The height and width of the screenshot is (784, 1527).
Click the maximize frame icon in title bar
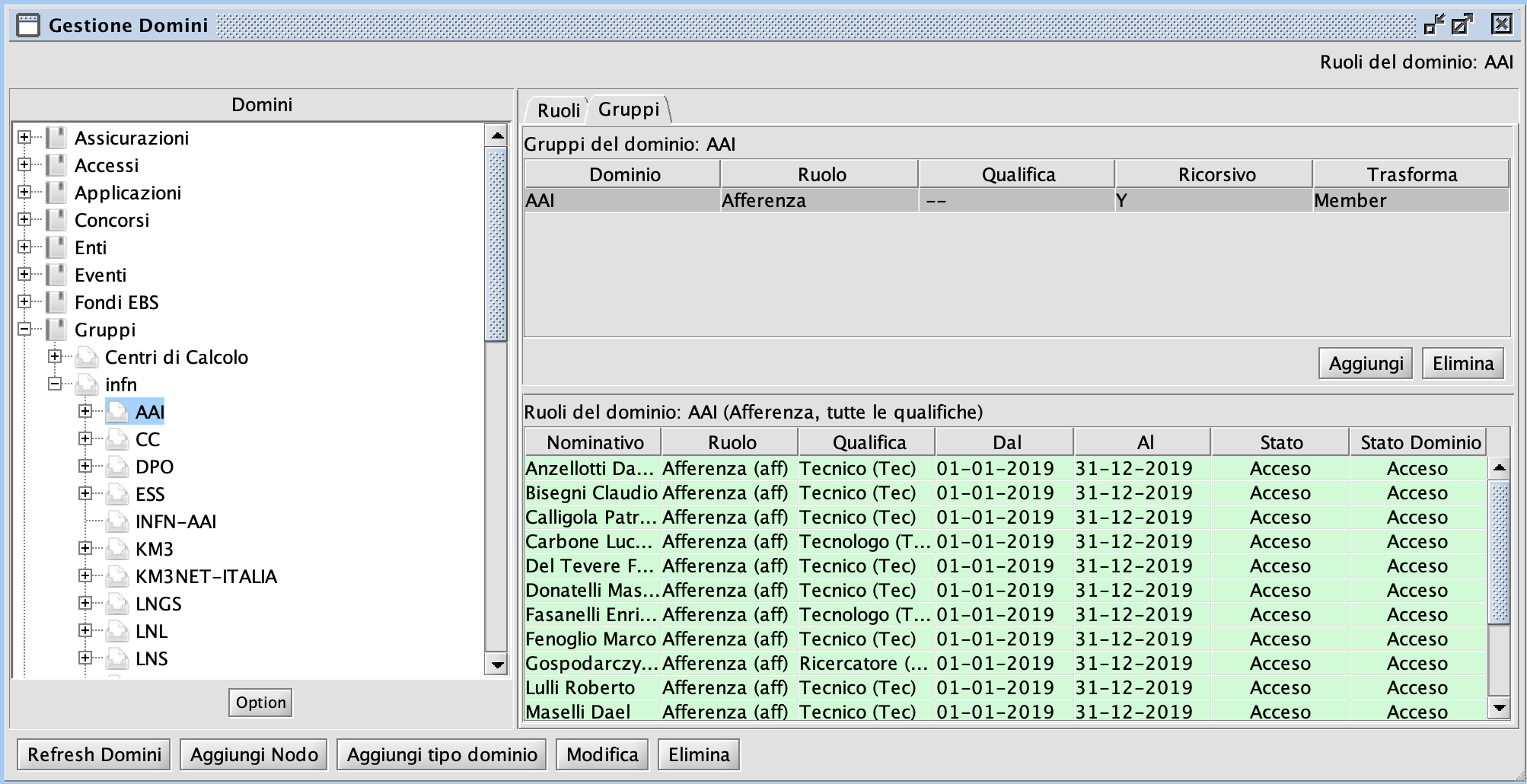(1462, 24)
